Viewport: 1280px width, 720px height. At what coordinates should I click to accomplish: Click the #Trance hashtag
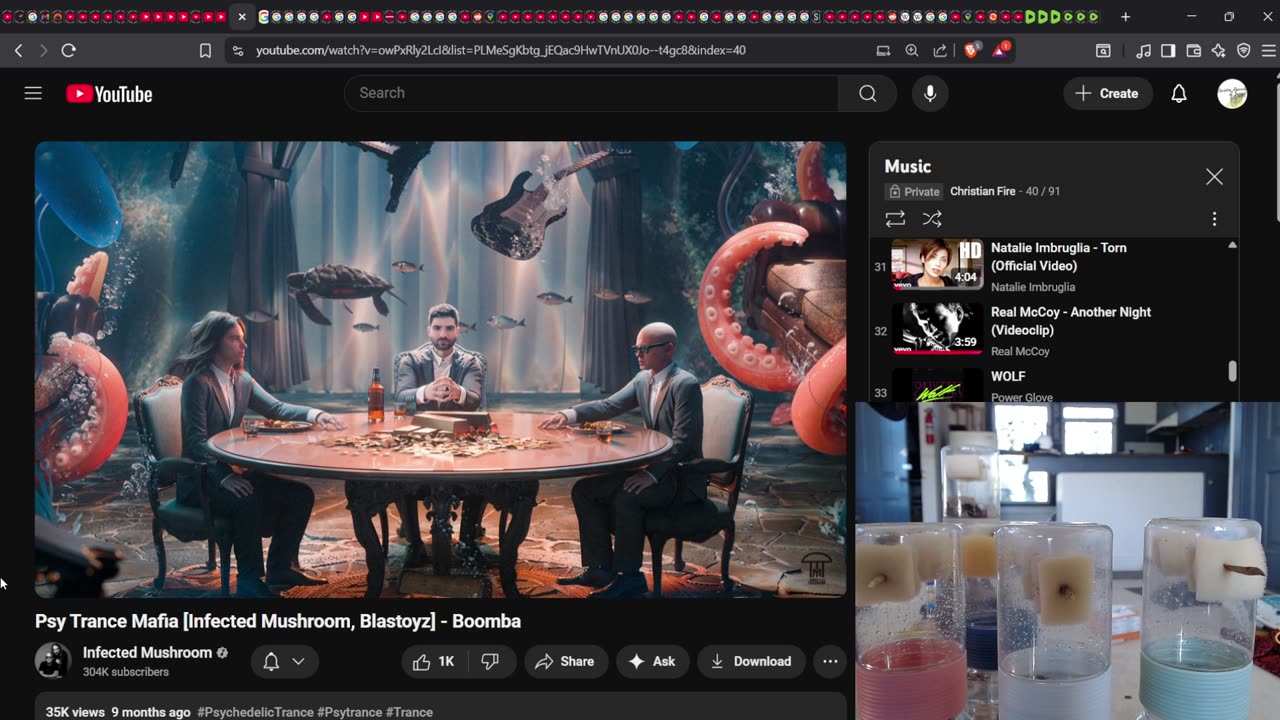click(409, 712)
